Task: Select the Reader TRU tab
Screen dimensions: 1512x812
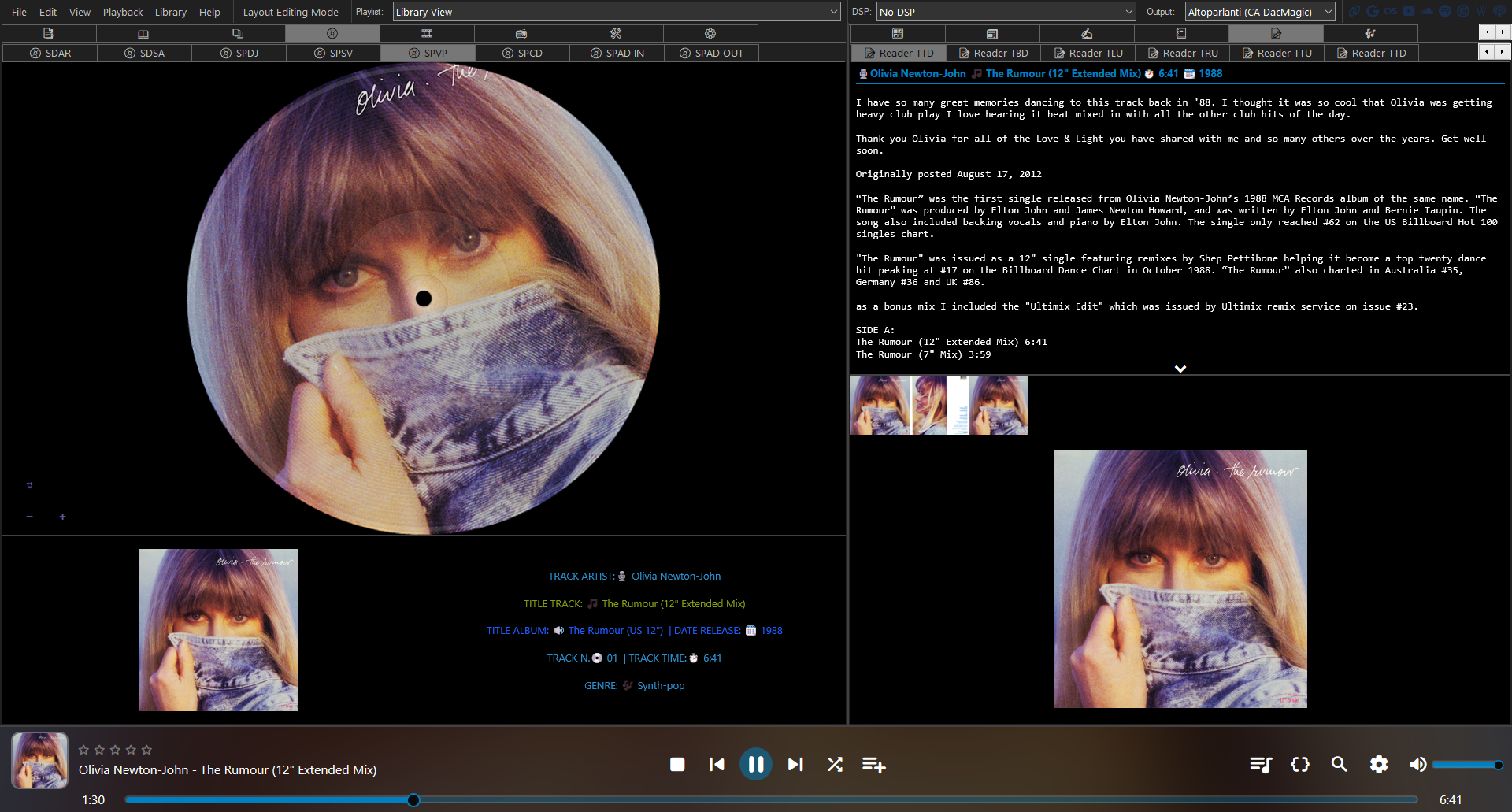Action: click(1182, 53)
